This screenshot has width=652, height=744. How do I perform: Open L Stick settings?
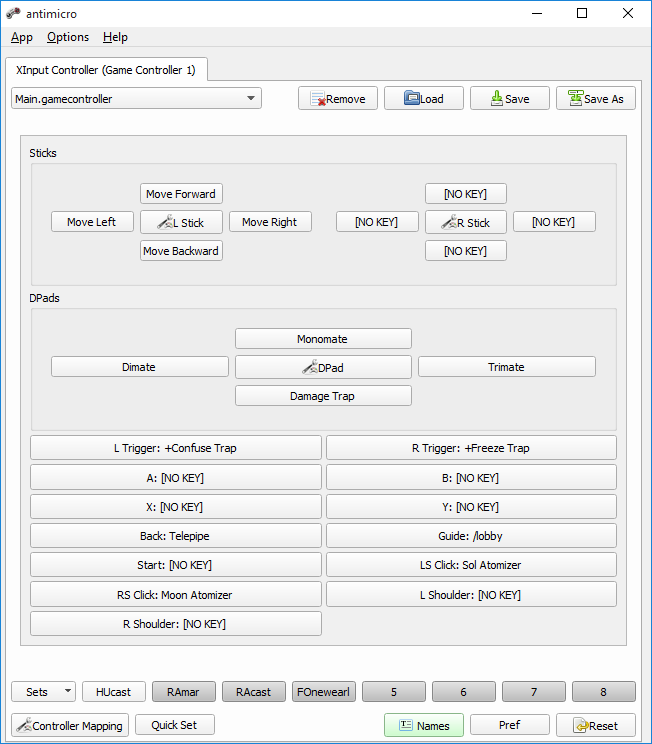point(181,222)
